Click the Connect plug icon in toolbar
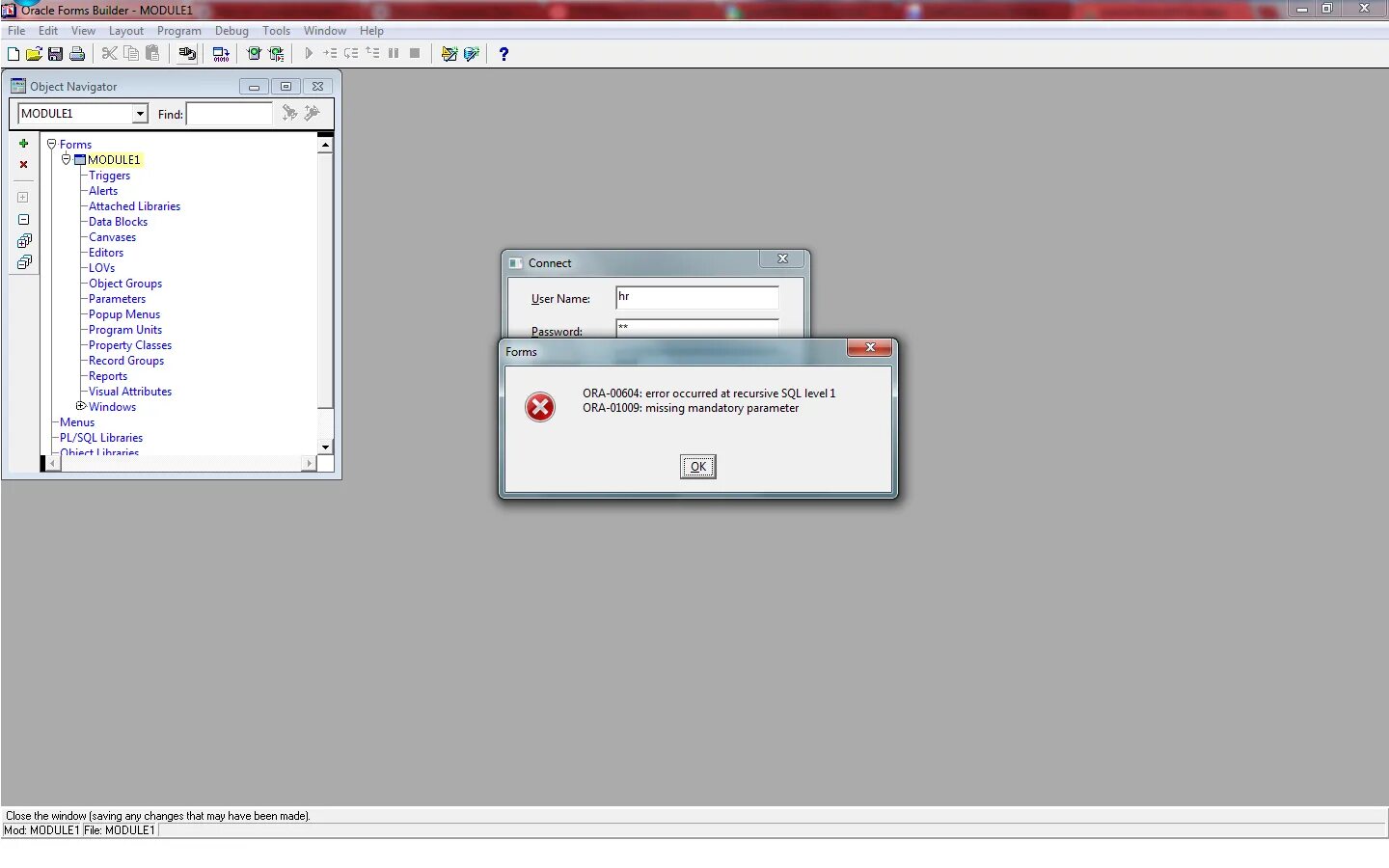Image resolution: width=1389 pixels, height=868 pixels. tap(188, 54)
